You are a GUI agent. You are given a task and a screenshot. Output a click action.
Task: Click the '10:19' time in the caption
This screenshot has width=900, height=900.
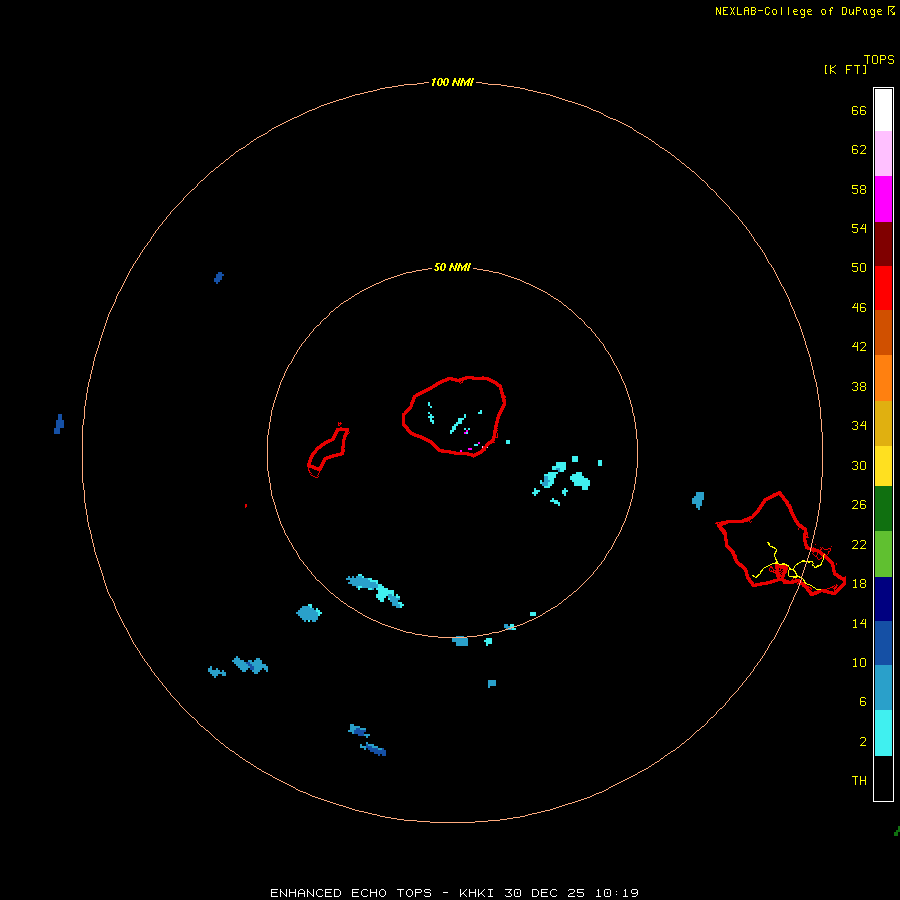(x=616, y=893)
